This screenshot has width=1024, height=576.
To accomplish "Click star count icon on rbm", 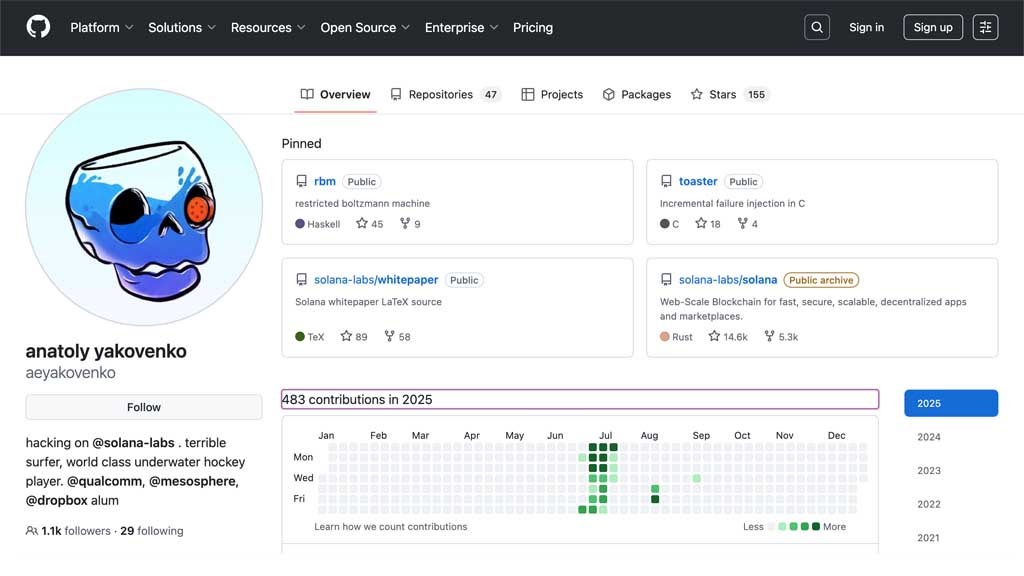I will (362, 224).
